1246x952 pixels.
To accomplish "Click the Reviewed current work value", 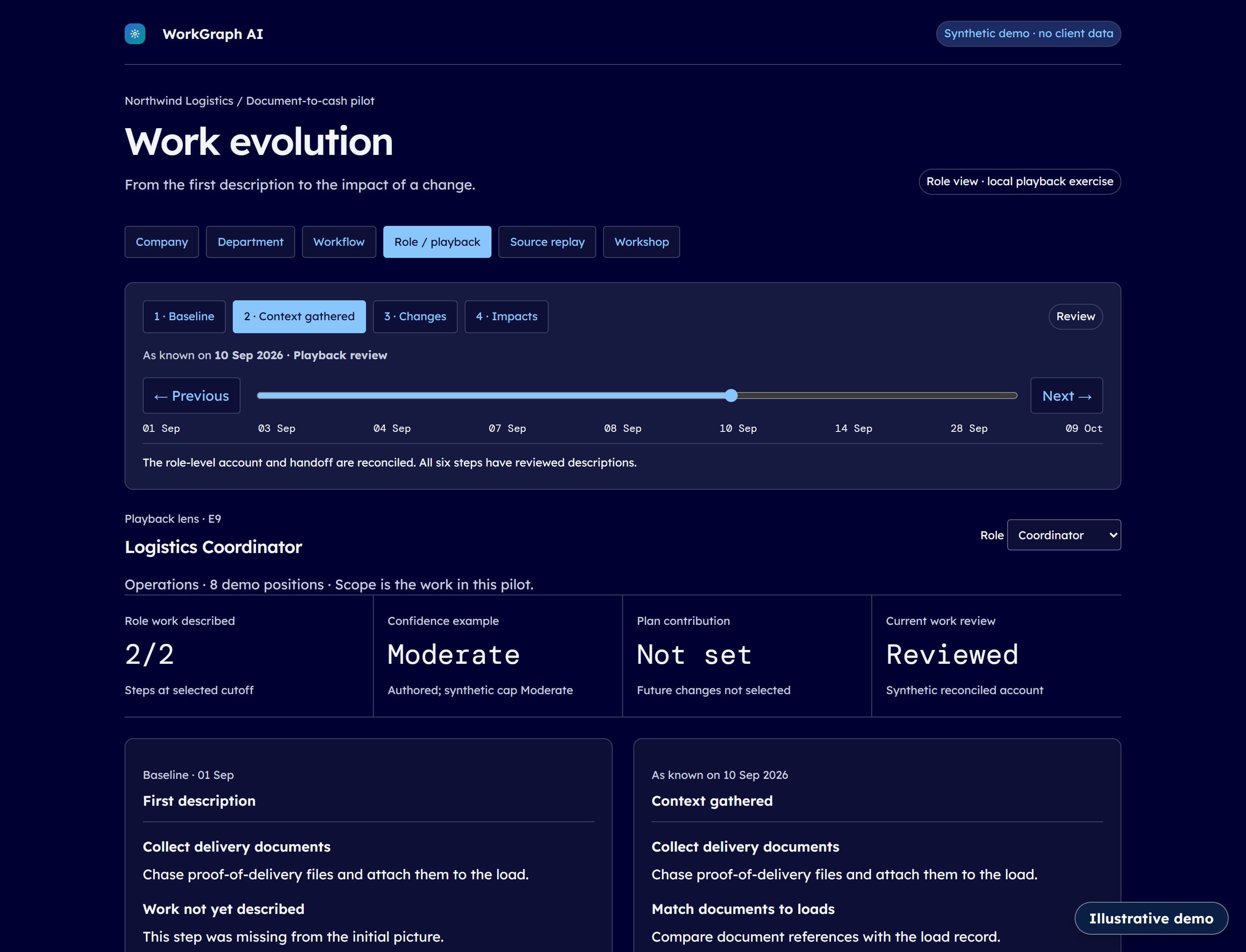I will (x=952, y=654).
